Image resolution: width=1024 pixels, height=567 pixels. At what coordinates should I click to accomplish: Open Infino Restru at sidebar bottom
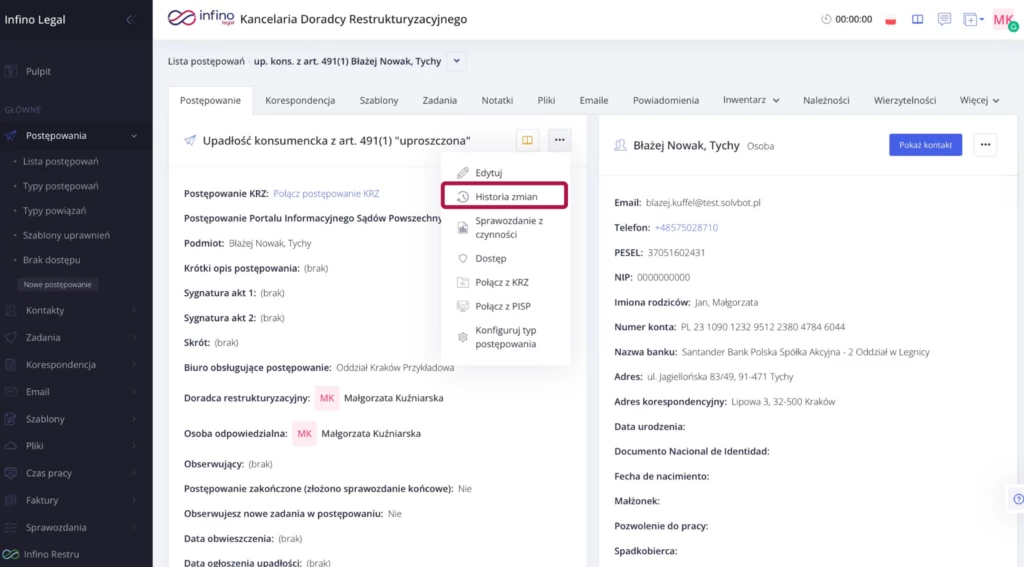(x=40, y=554)
